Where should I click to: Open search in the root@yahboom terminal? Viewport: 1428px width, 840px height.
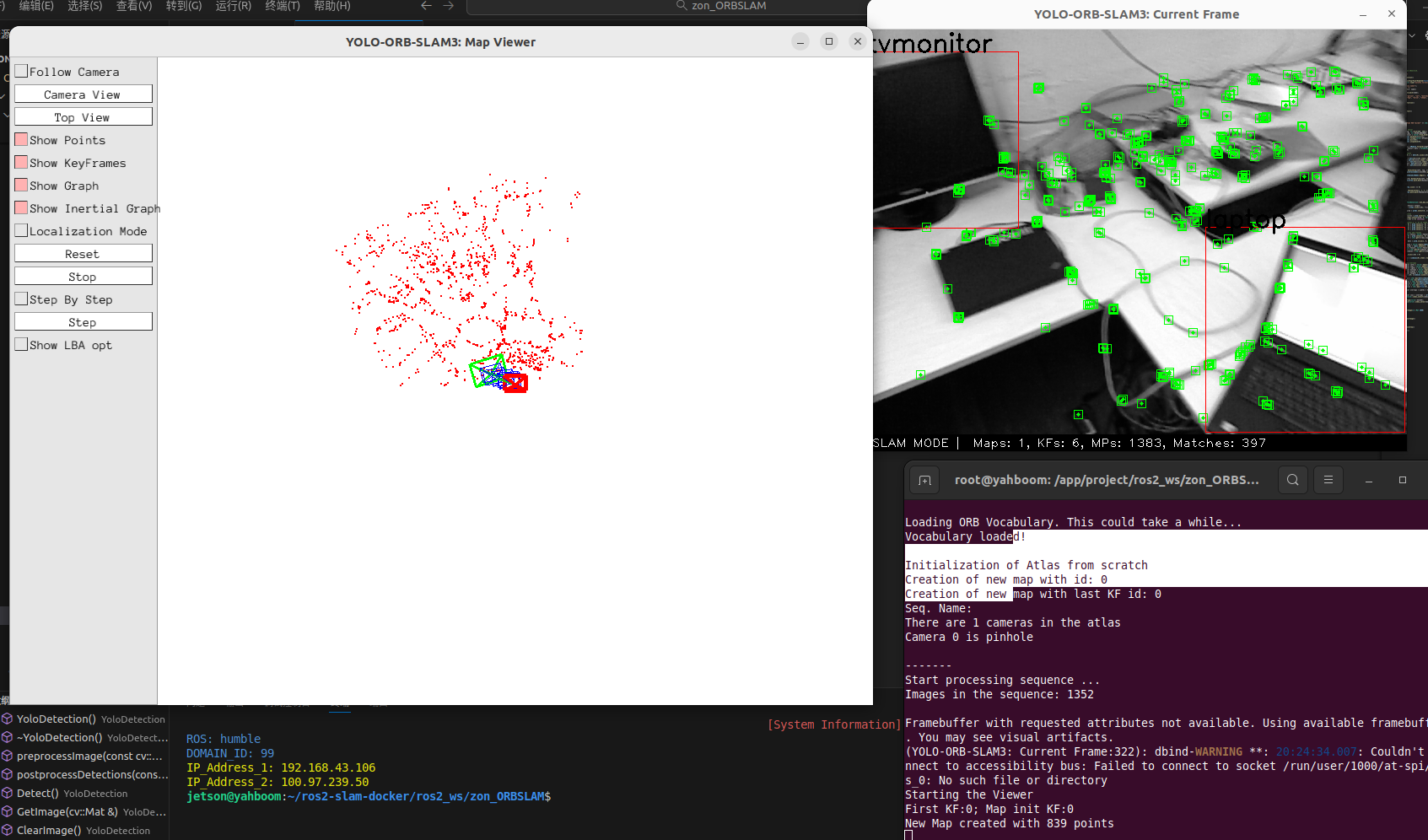1293,480
